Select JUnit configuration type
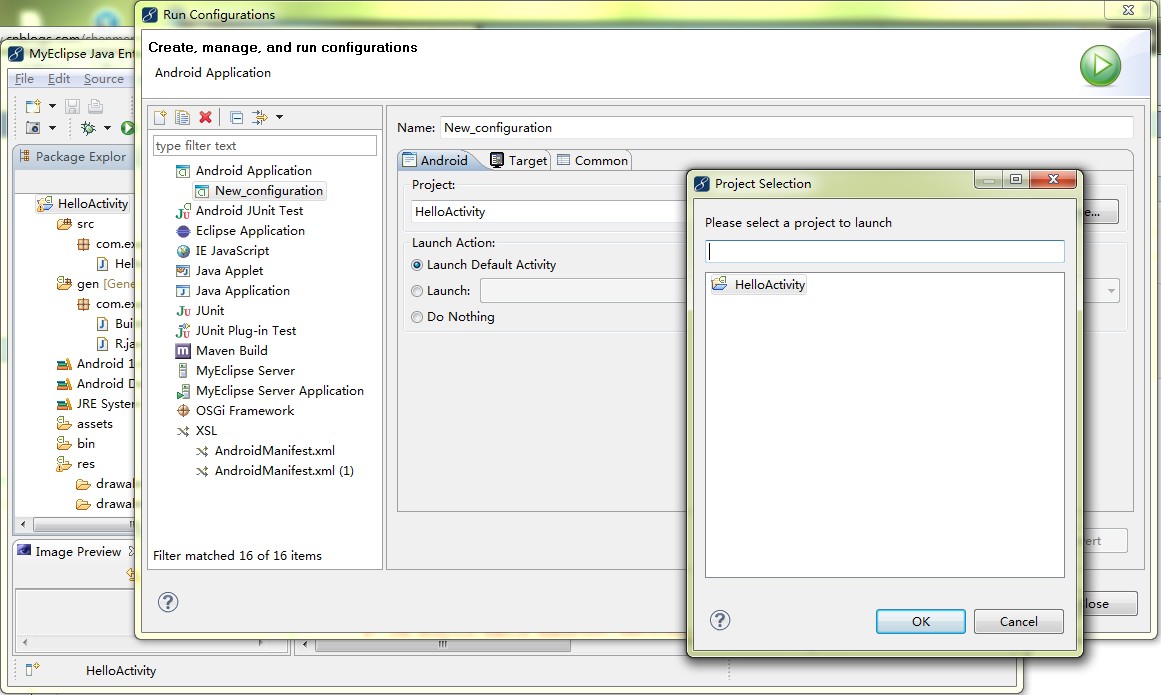 click(210, 310)
